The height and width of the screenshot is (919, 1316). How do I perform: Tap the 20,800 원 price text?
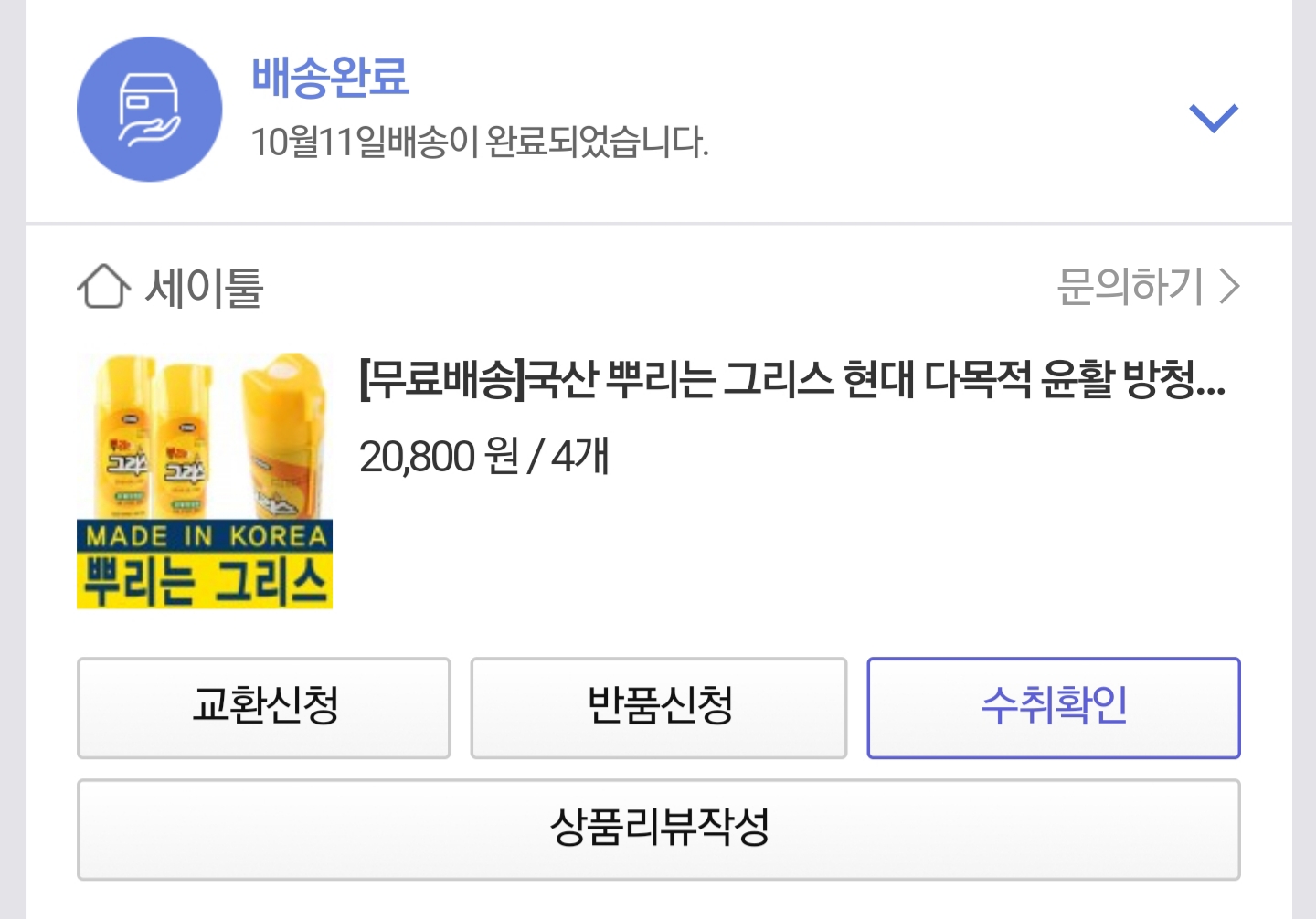click(x=439, y=457)
